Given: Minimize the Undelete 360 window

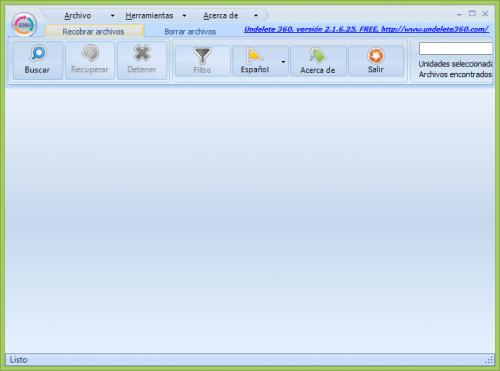Looking at the screenshot, I should point(459,14).
